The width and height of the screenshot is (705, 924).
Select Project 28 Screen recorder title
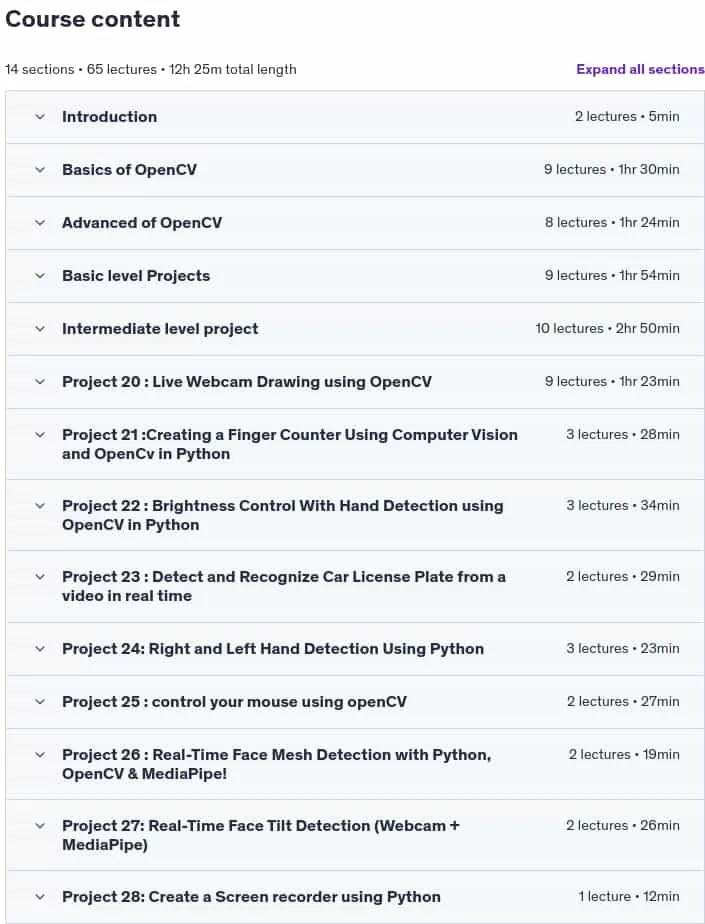coord(251,896)
